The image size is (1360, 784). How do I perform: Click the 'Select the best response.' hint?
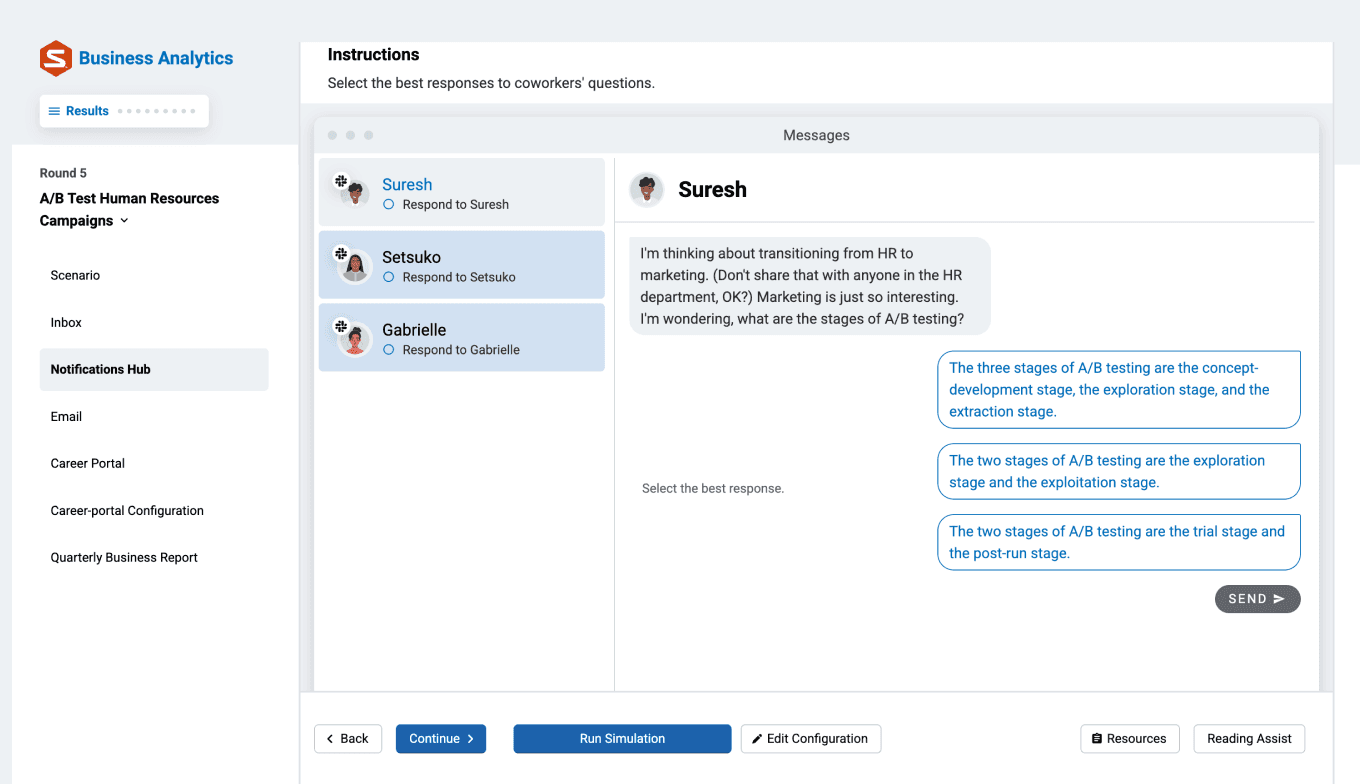click(713, 489)
